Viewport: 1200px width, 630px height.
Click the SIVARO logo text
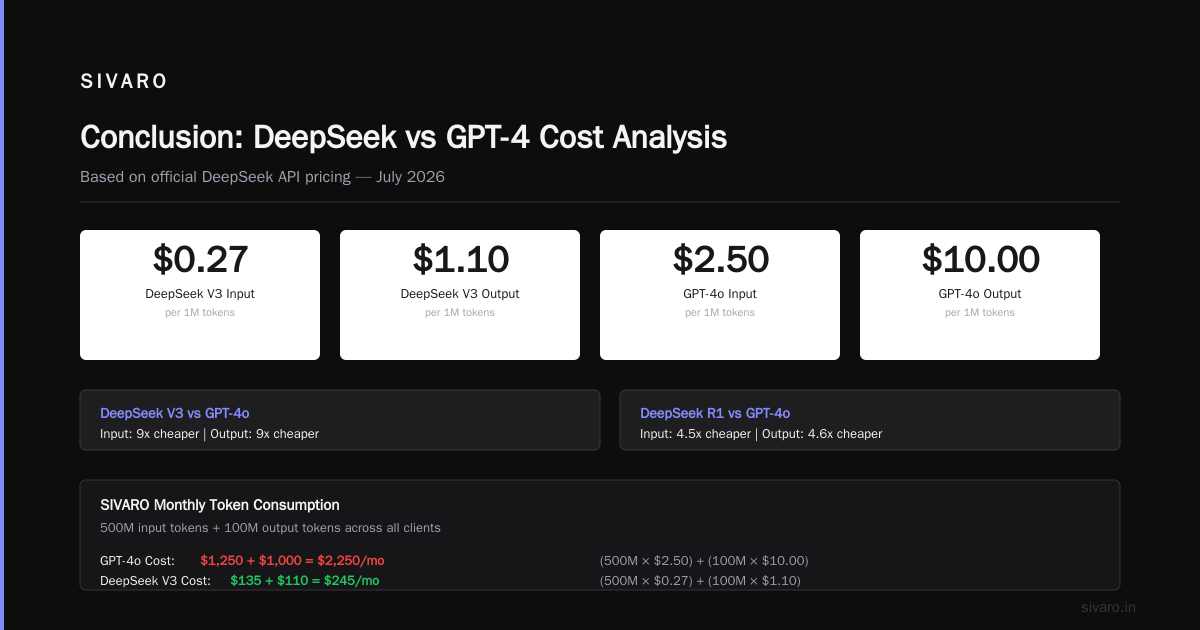[x=124, y=82]
